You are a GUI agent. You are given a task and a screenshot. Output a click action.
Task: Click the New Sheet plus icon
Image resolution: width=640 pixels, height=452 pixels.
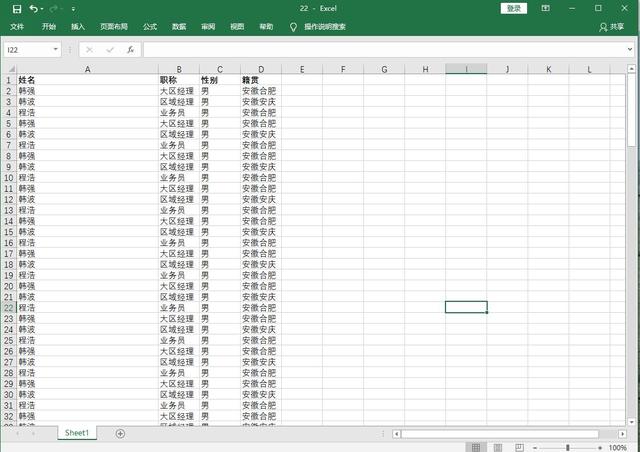pyautogui.click(x=120, y=434)
